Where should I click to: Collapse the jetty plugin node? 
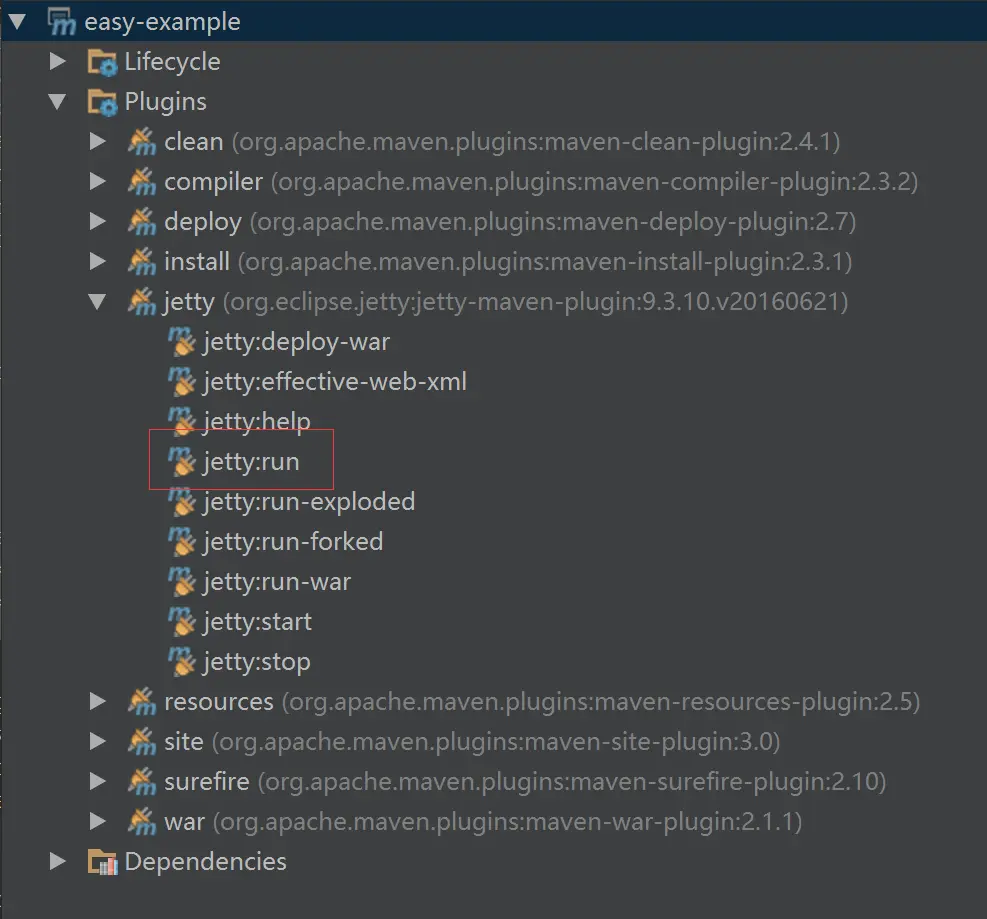point(97,302)
